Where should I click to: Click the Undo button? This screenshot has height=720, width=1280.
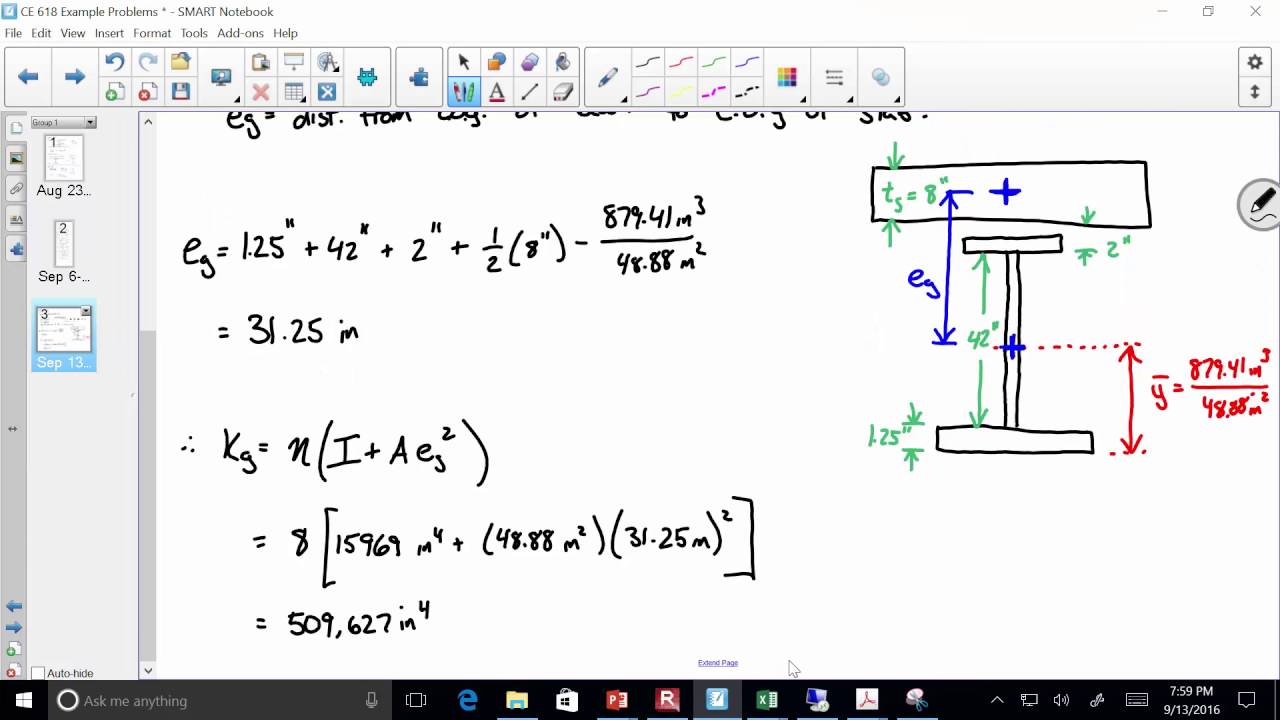coord(115,63)
